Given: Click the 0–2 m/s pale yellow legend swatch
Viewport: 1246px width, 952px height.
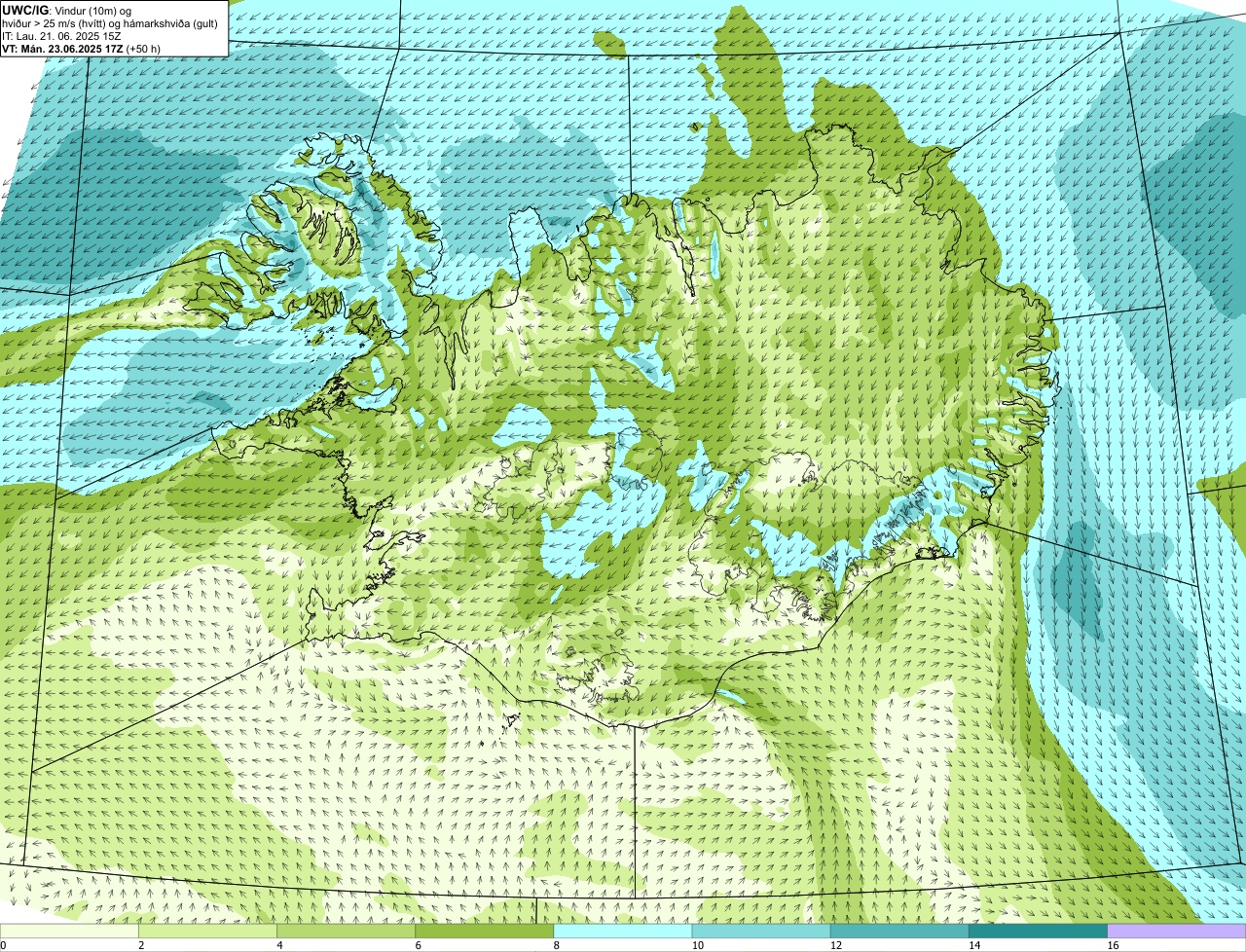Looking at the screenshot, I should (69, 931).
